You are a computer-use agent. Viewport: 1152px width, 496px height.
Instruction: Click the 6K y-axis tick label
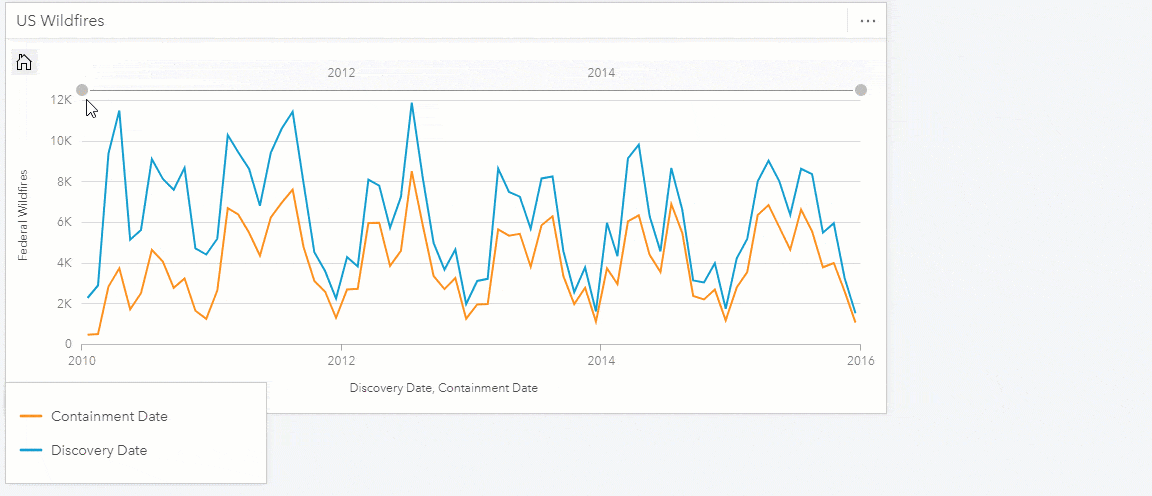pyautogui.click(x=64, y=222)
